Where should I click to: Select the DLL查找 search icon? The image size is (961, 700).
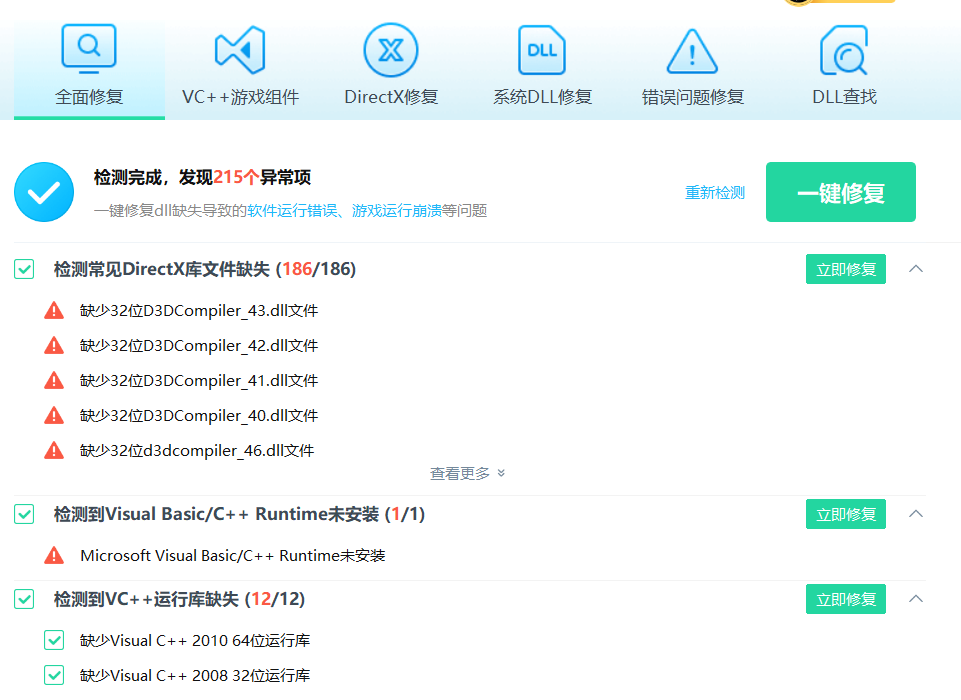843,50
